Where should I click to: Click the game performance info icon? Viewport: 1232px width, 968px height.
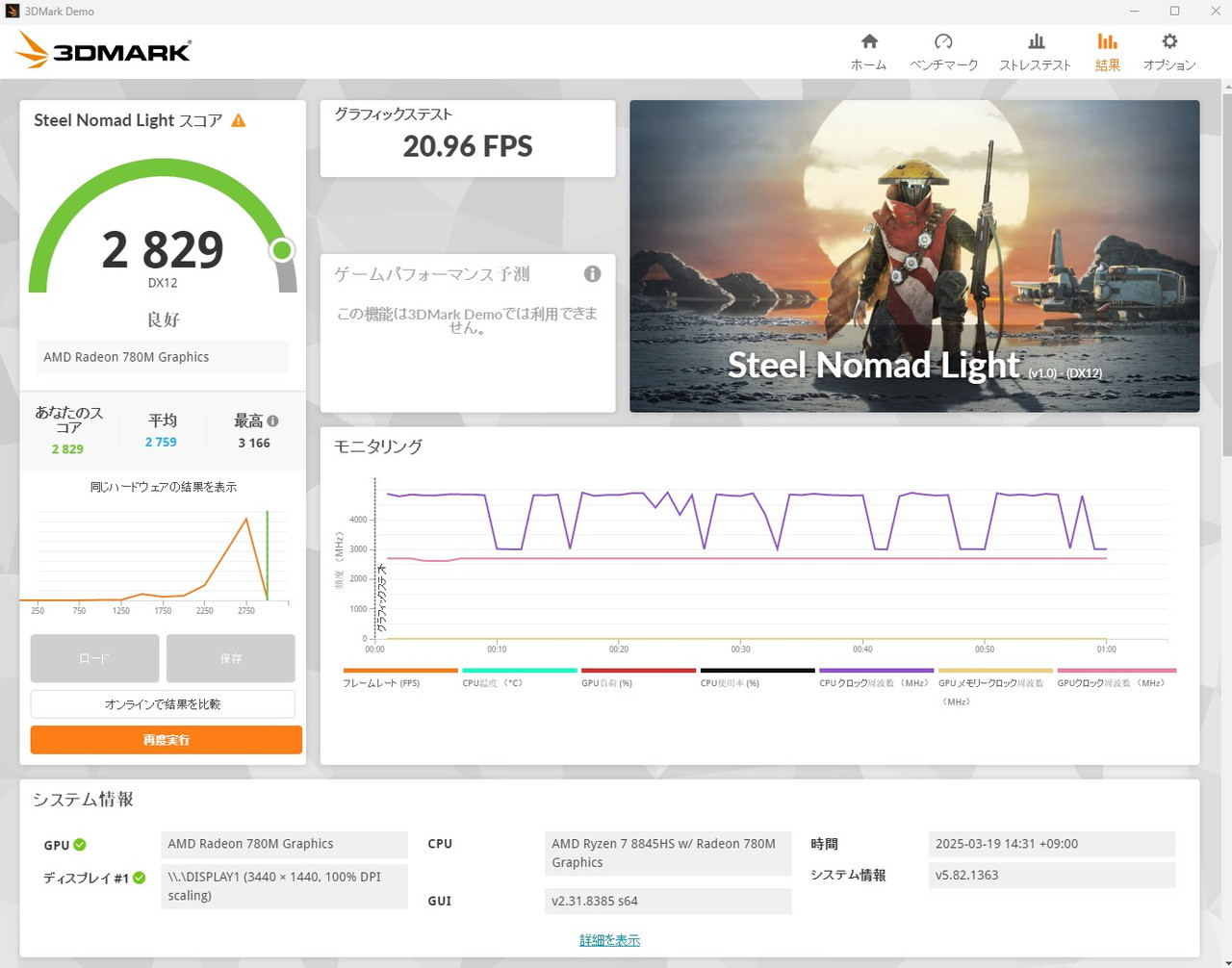592,274
